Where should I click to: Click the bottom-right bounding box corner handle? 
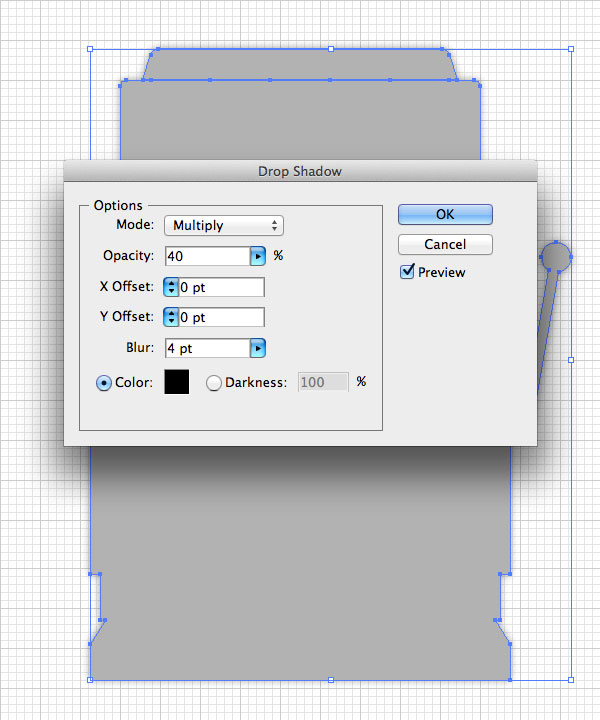pos(571,680)
